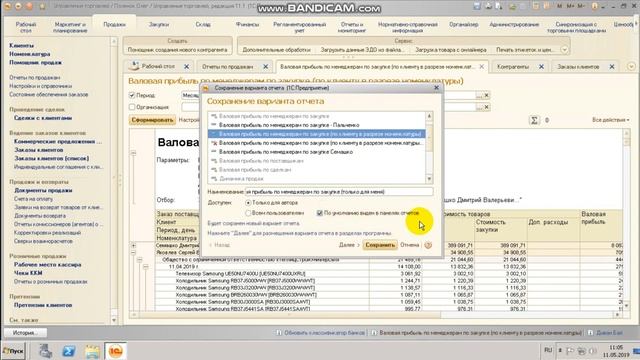This screenshot has height=360, width=640.
Task: Open Рабочее место кассира link
Action: point(47,264)
